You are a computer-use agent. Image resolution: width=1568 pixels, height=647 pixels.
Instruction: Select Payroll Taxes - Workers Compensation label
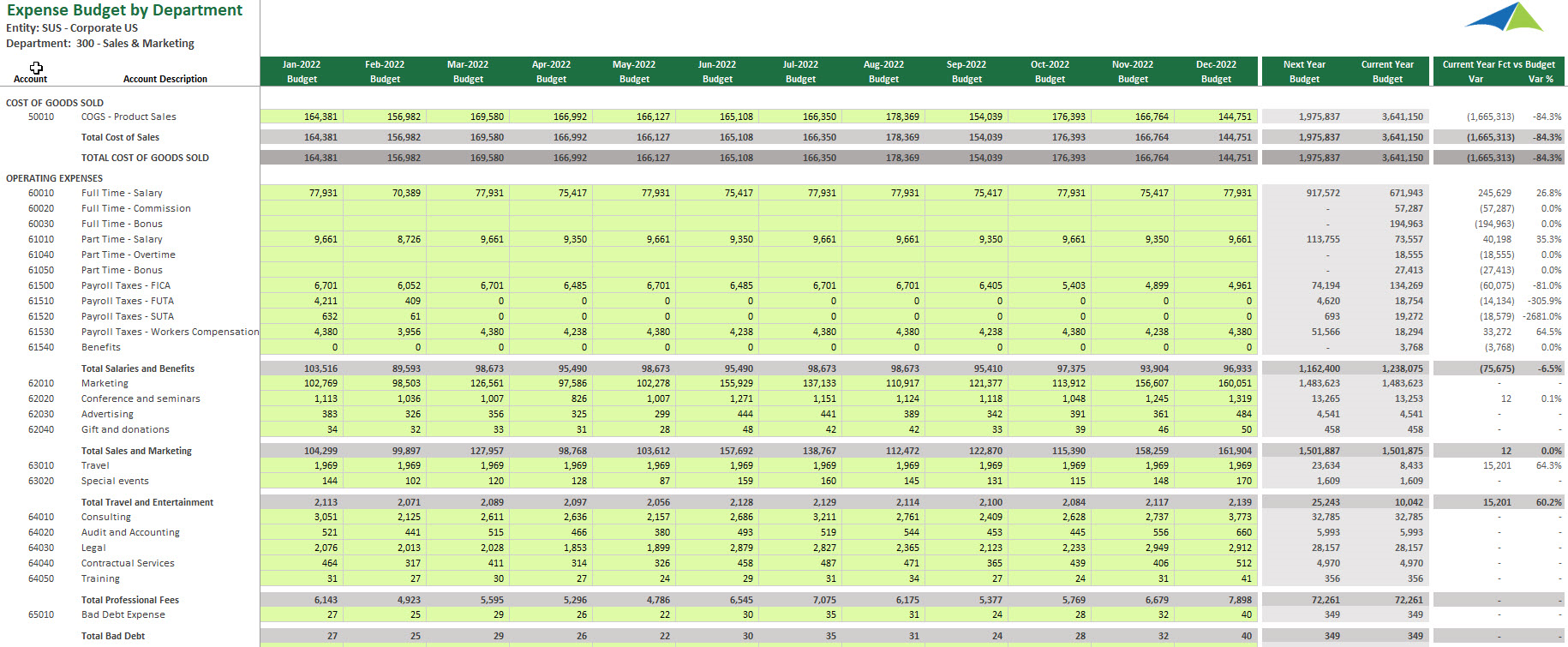point(170,332)
